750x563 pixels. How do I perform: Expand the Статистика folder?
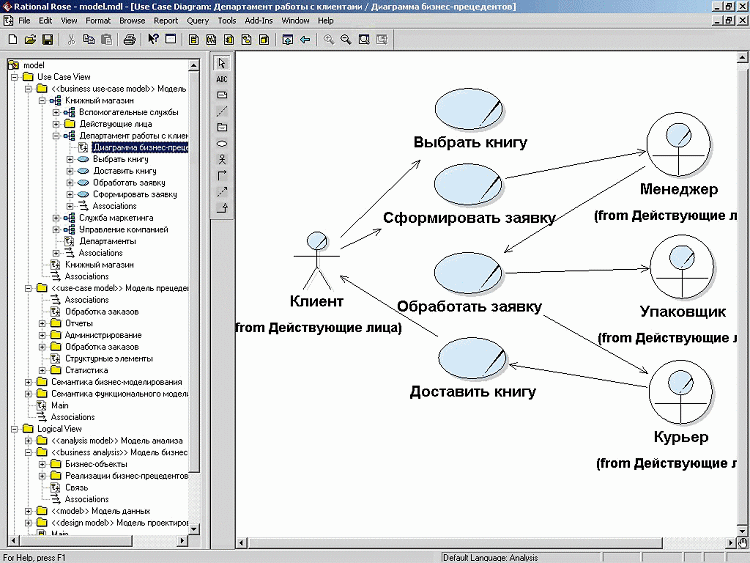(42, 370)
